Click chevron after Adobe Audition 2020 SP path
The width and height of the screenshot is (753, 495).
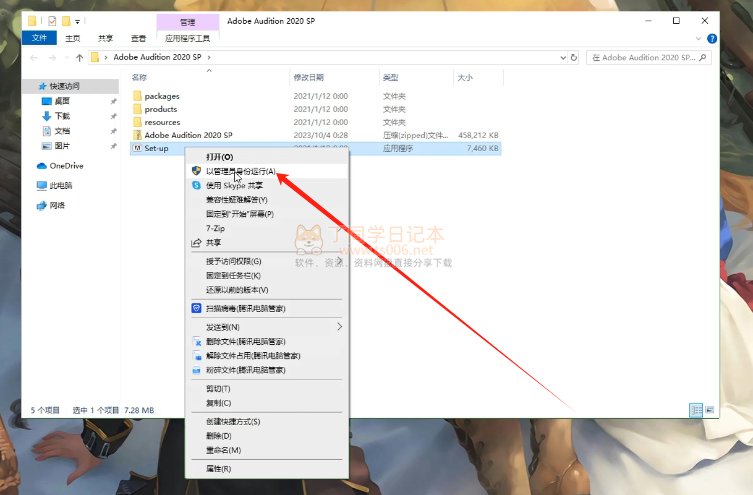pos(209,57)
